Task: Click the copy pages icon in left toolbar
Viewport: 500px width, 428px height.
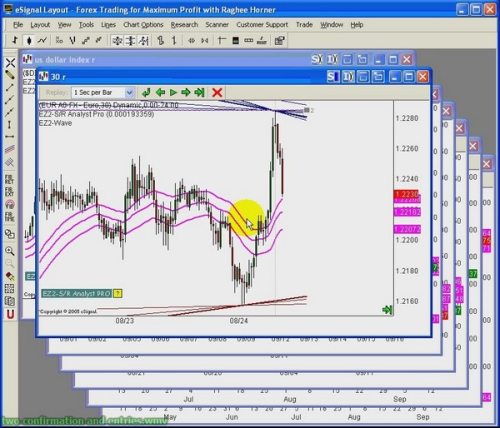Action: (10, 301)
